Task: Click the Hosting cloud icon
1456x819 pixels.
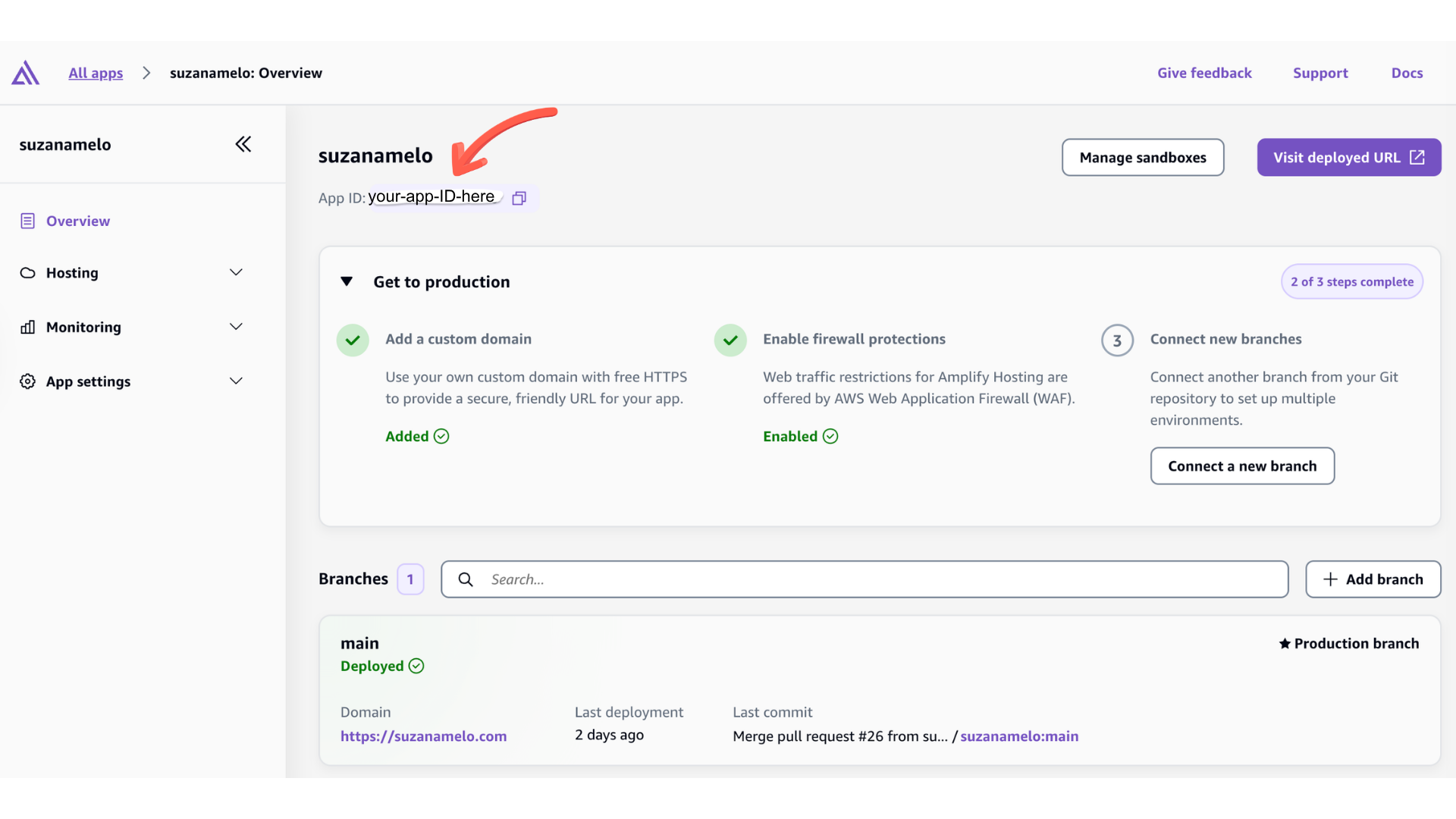Action: [27, 273]
